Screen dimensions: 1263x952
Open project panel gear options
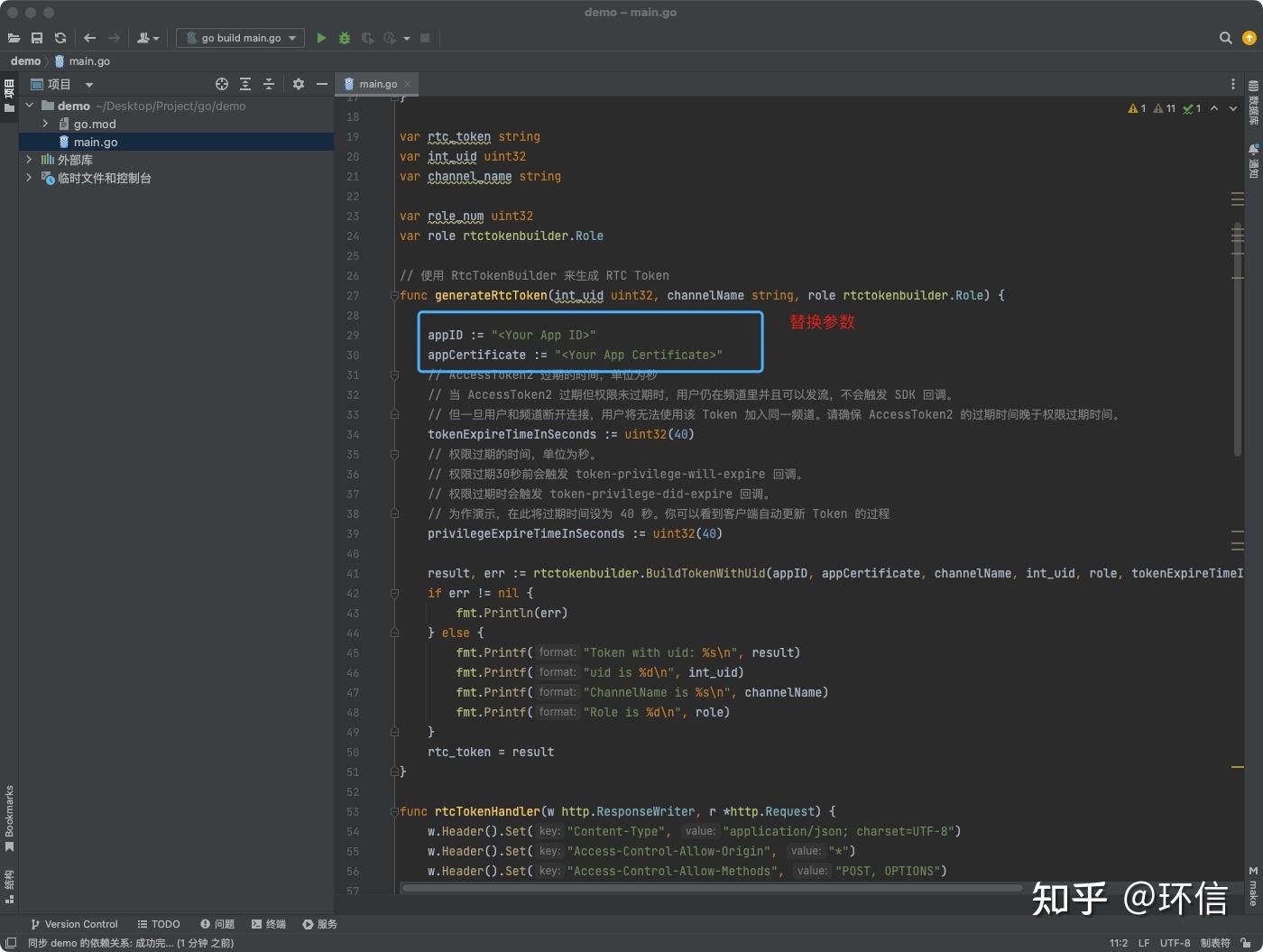[x=299, y=84]
